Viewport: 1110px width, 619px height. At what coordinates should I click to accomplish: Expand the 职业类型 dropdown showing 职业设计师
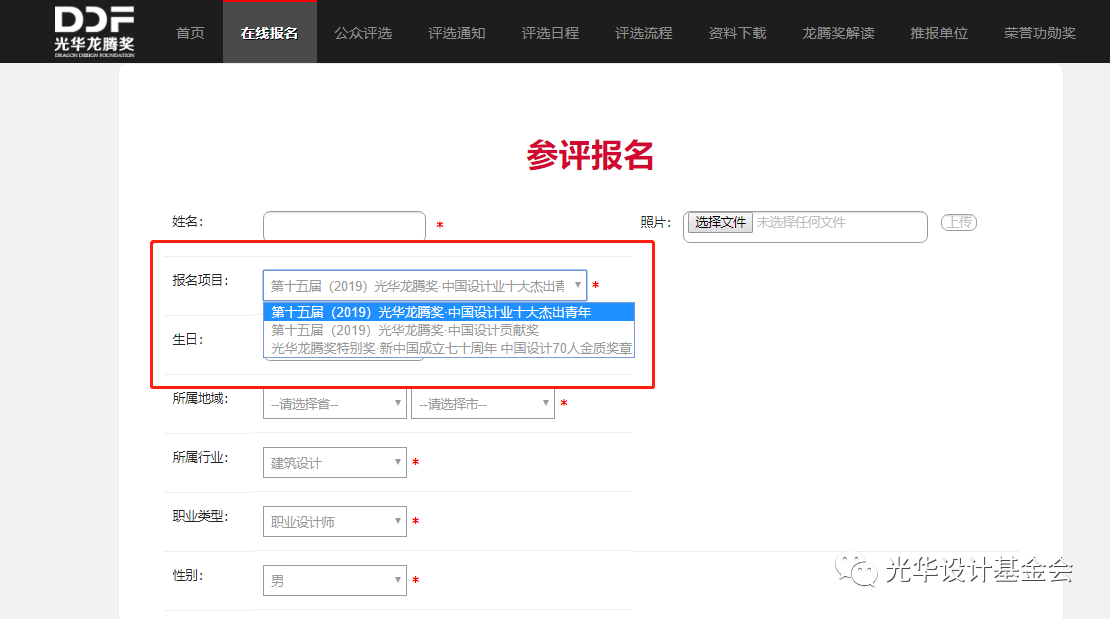[x=335, y=521]
